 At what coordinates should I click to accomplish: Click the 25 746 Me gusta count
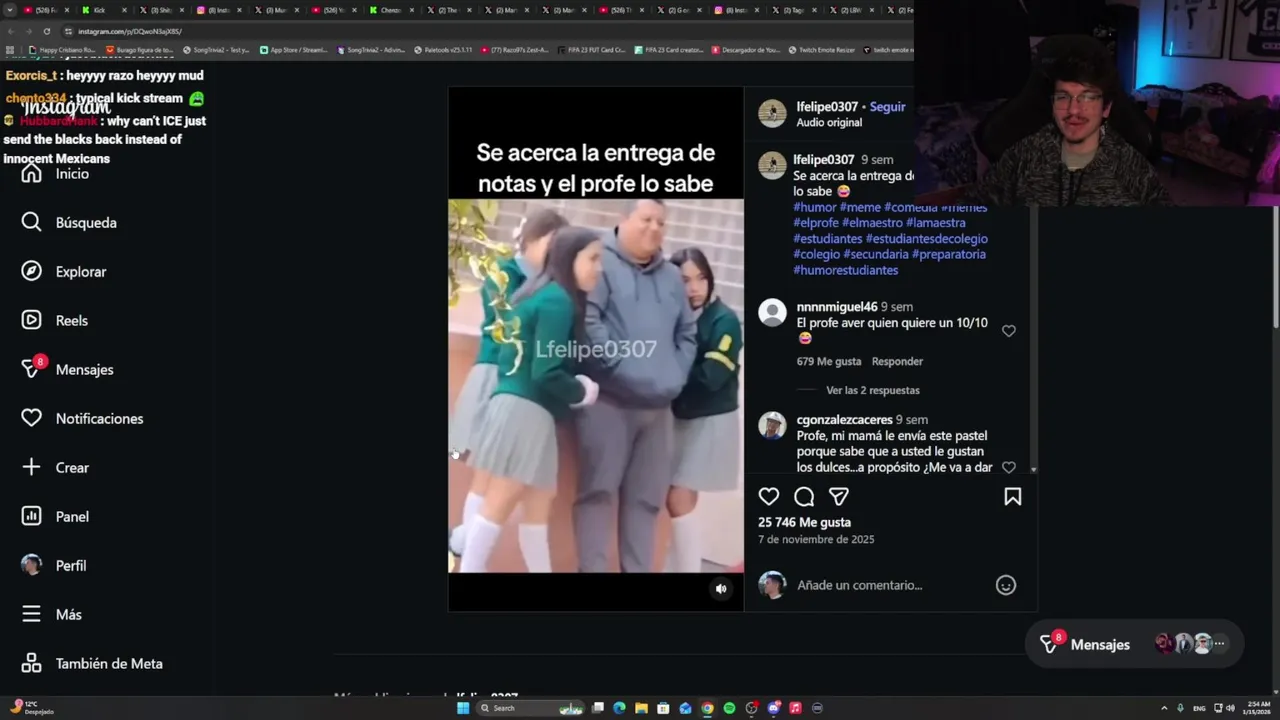(804, 522)
